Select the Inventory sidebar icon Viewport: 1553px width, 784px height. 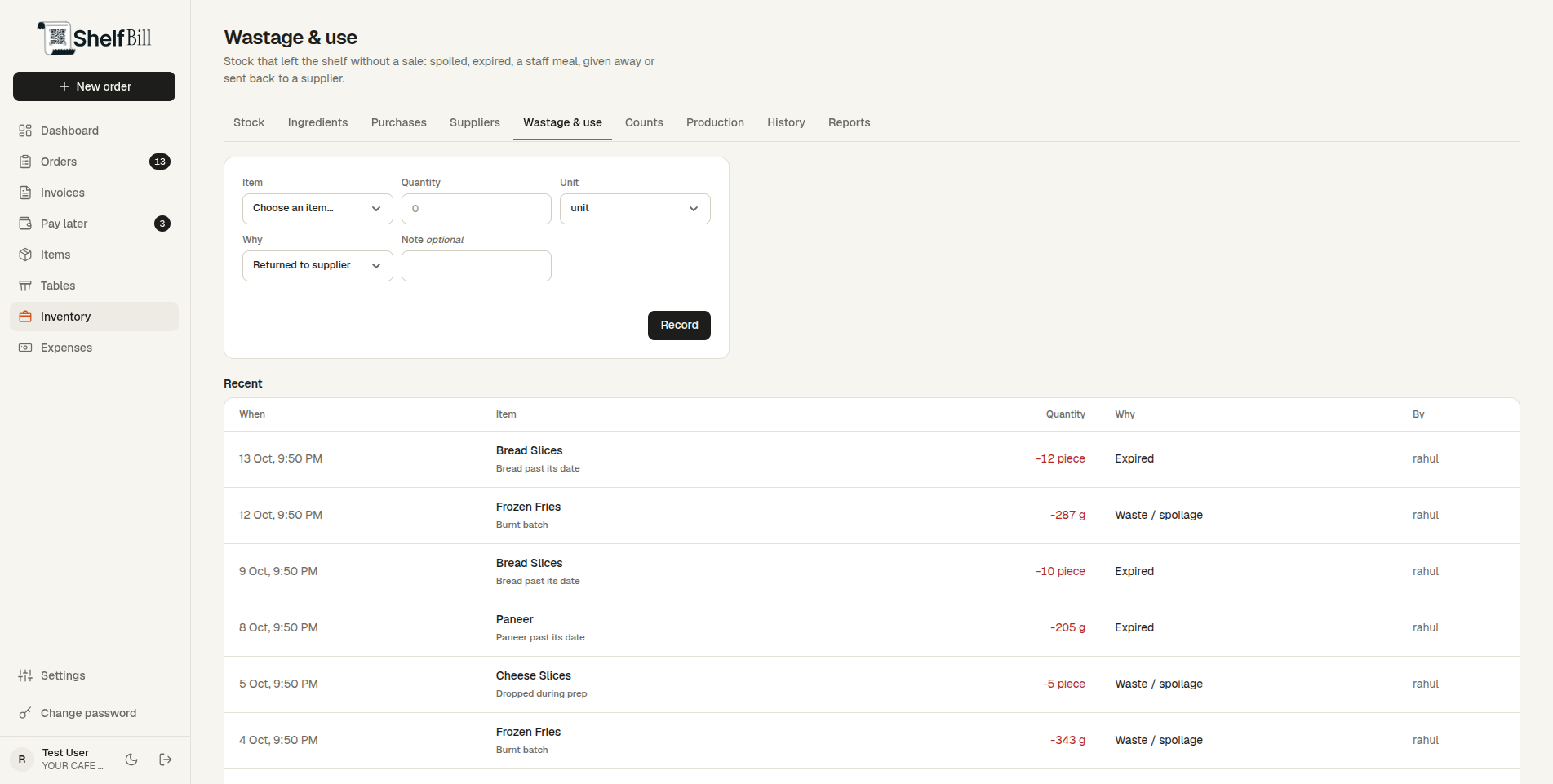25,317
